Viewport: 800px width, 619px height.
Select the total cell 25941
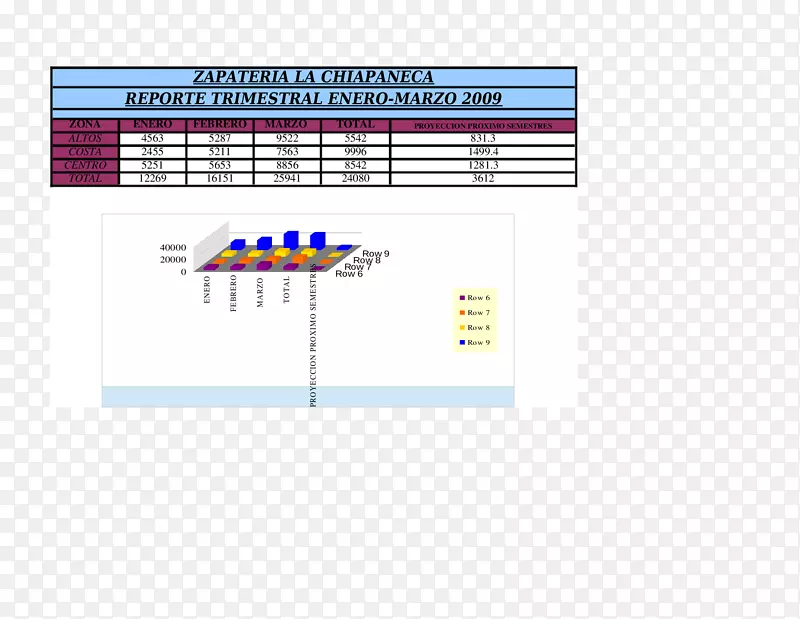tap(286, 178)
